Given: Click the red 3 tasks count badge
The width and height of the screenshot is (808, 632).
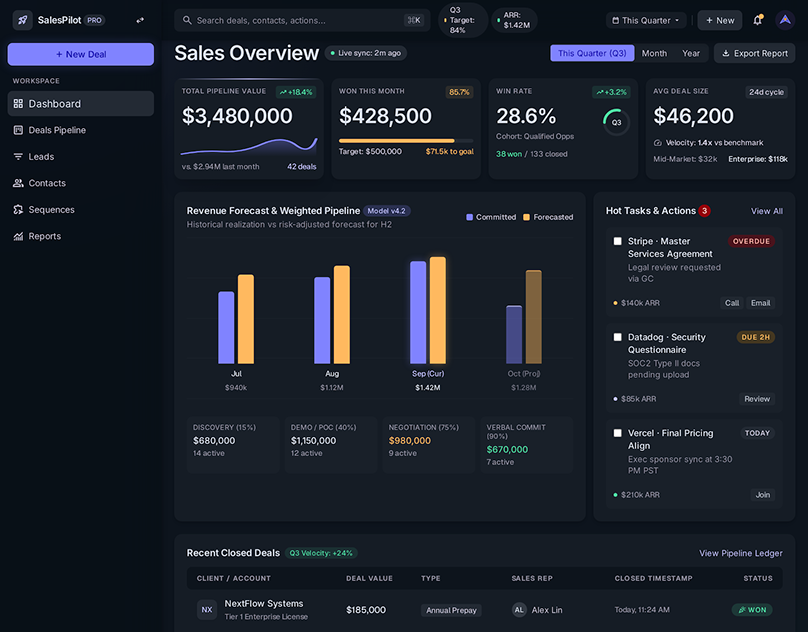Looking at the screenshot, I should click(704, 210).
